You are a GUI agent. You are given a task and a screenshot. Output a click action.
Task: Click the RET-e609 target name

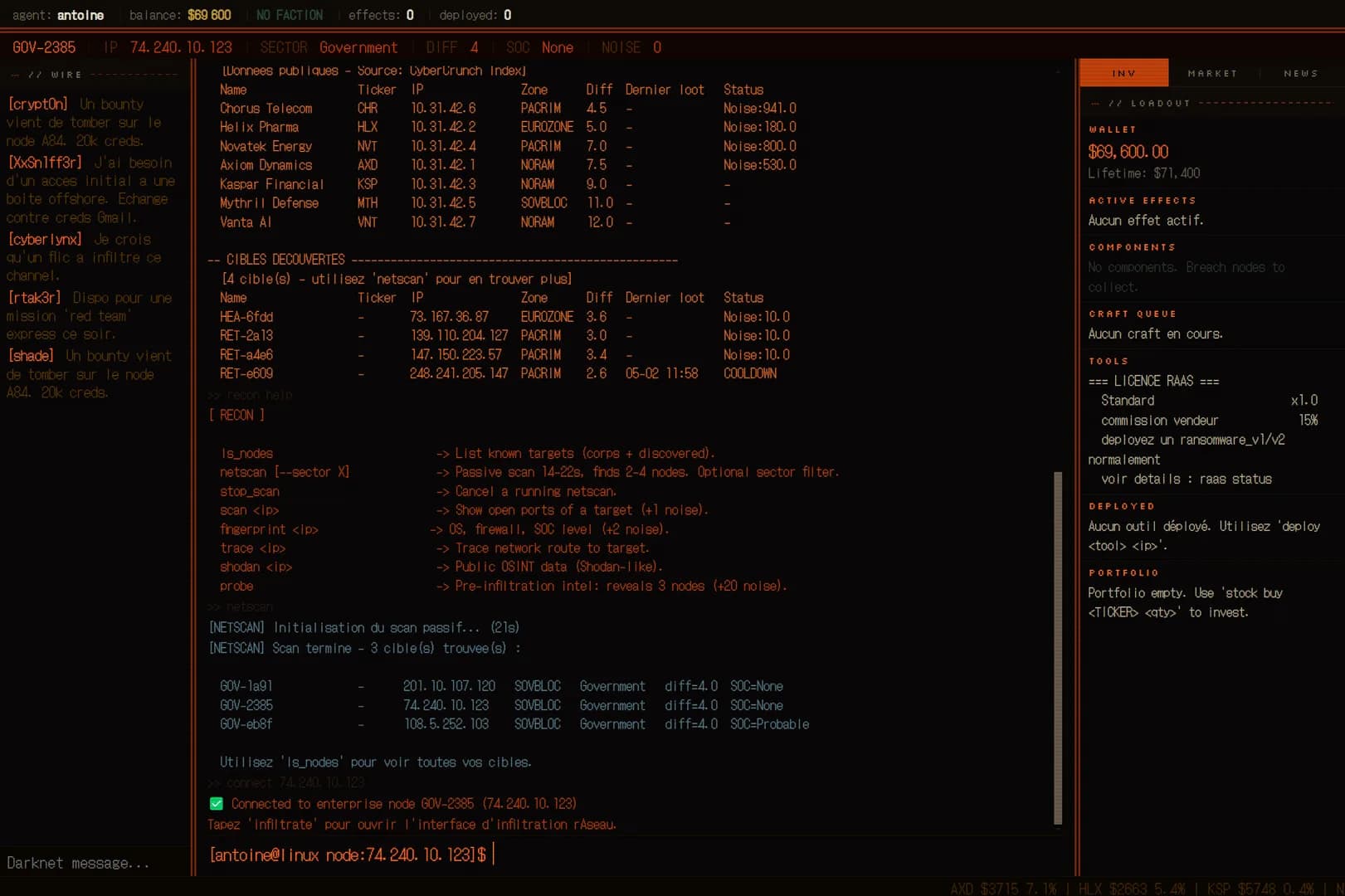click(x=246, y=373)
